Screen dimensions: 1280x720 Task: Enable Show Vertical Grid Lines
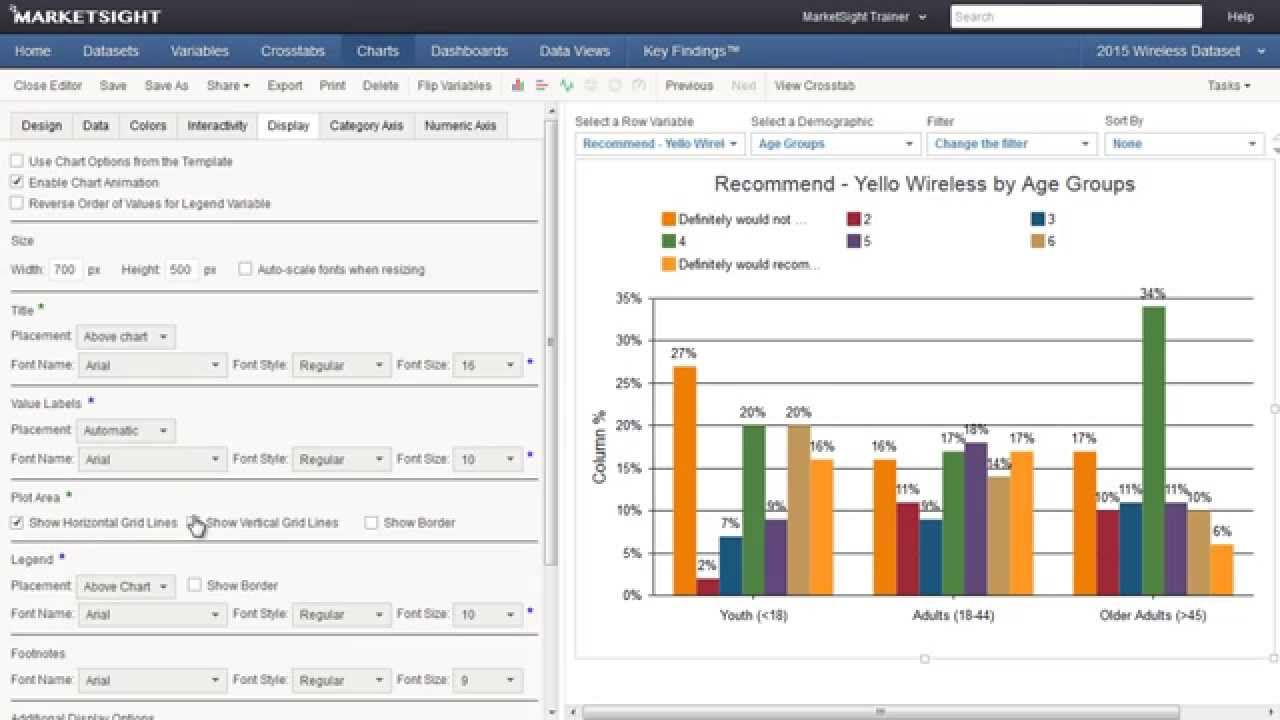click(x=194, y=522)
